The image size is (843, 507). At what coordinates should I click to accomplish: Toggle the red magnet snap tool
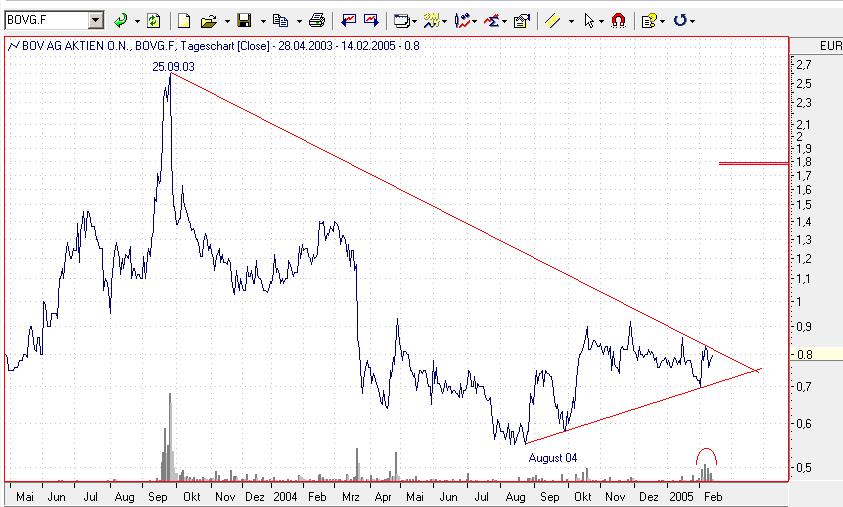pyautogui.click(x=619, y=20)
